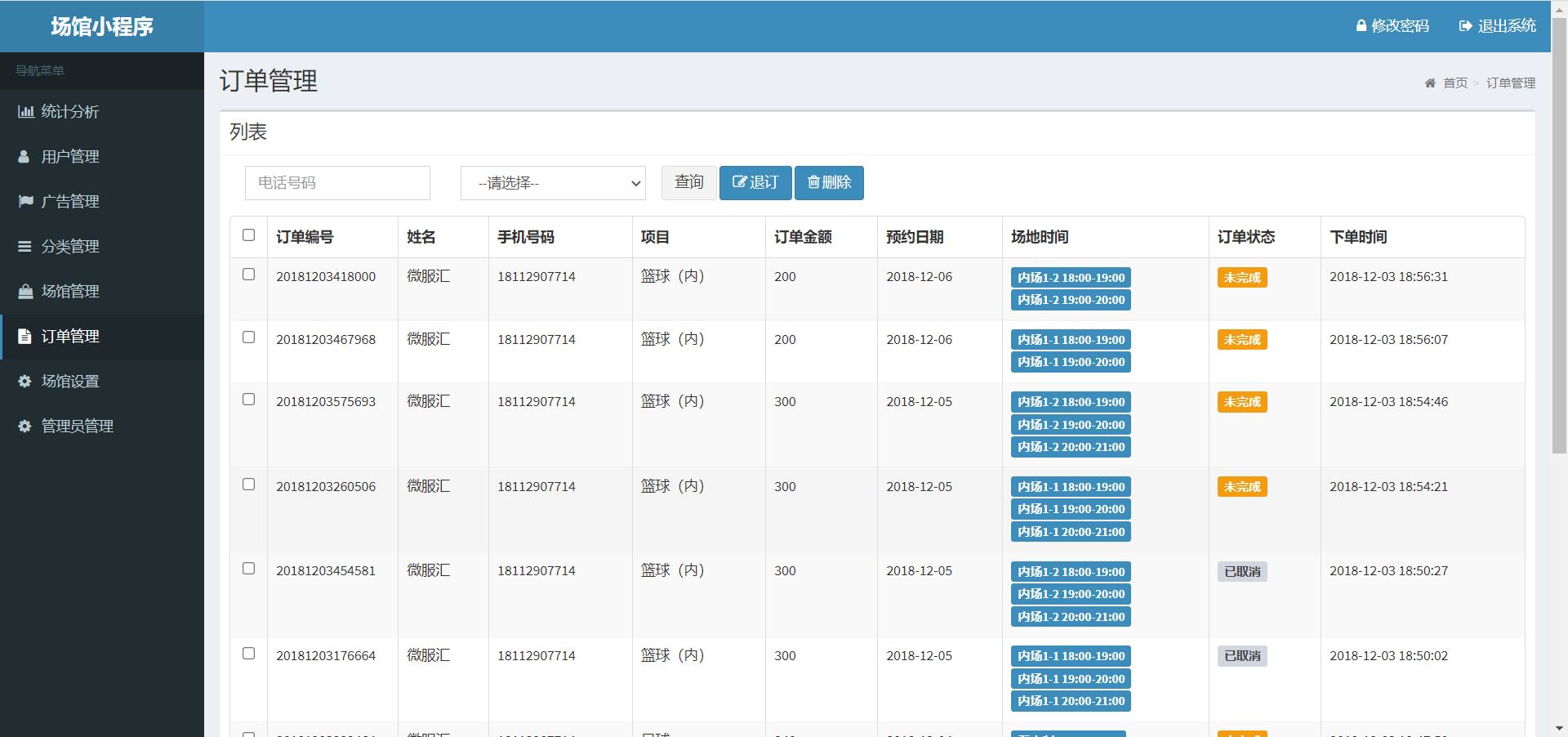Click order number 20181203575693

[x=326, y=402]
